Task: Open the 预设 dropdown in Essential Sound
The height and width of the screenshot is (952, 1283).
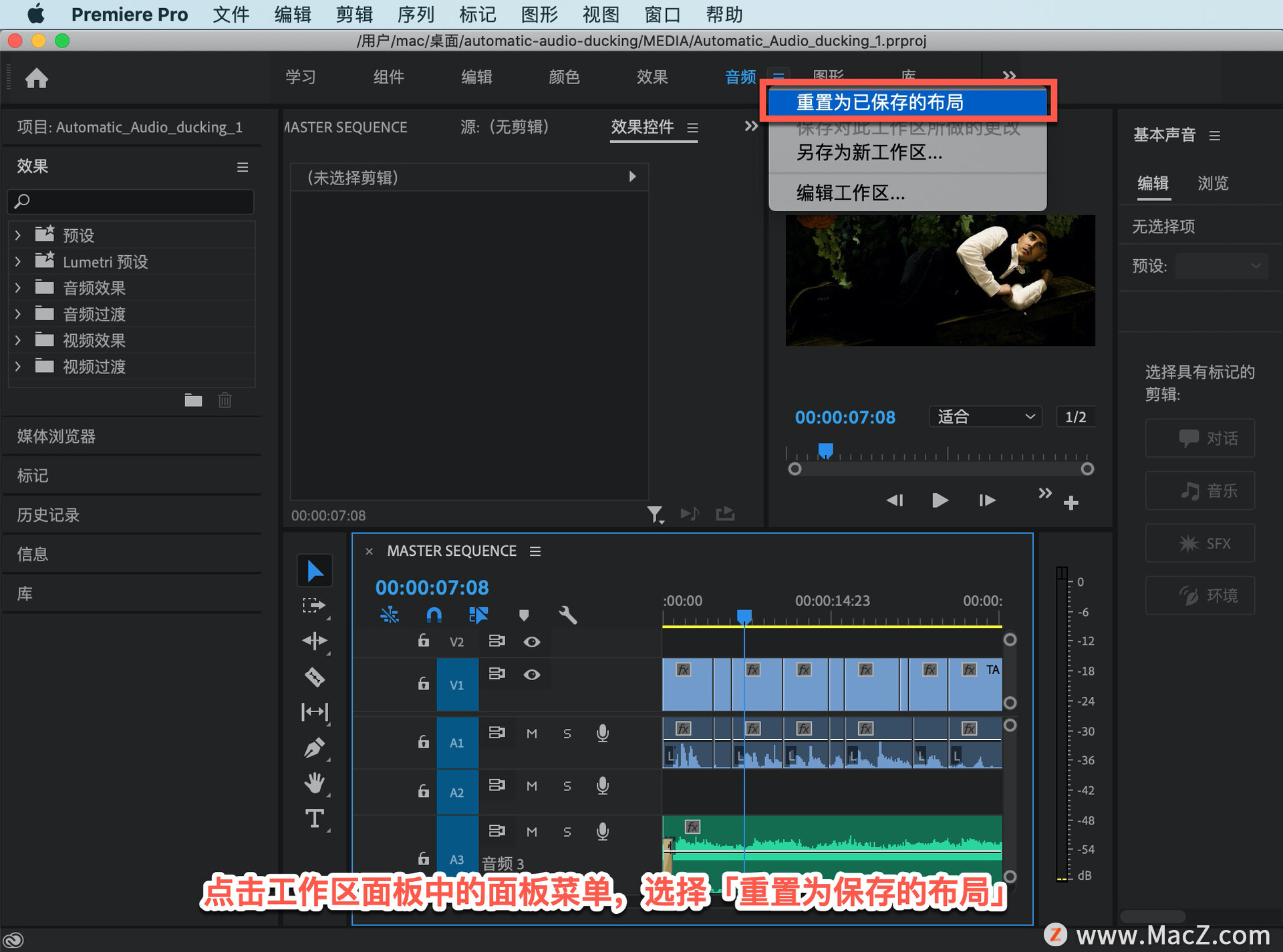Action: (x=1222, y=266)
